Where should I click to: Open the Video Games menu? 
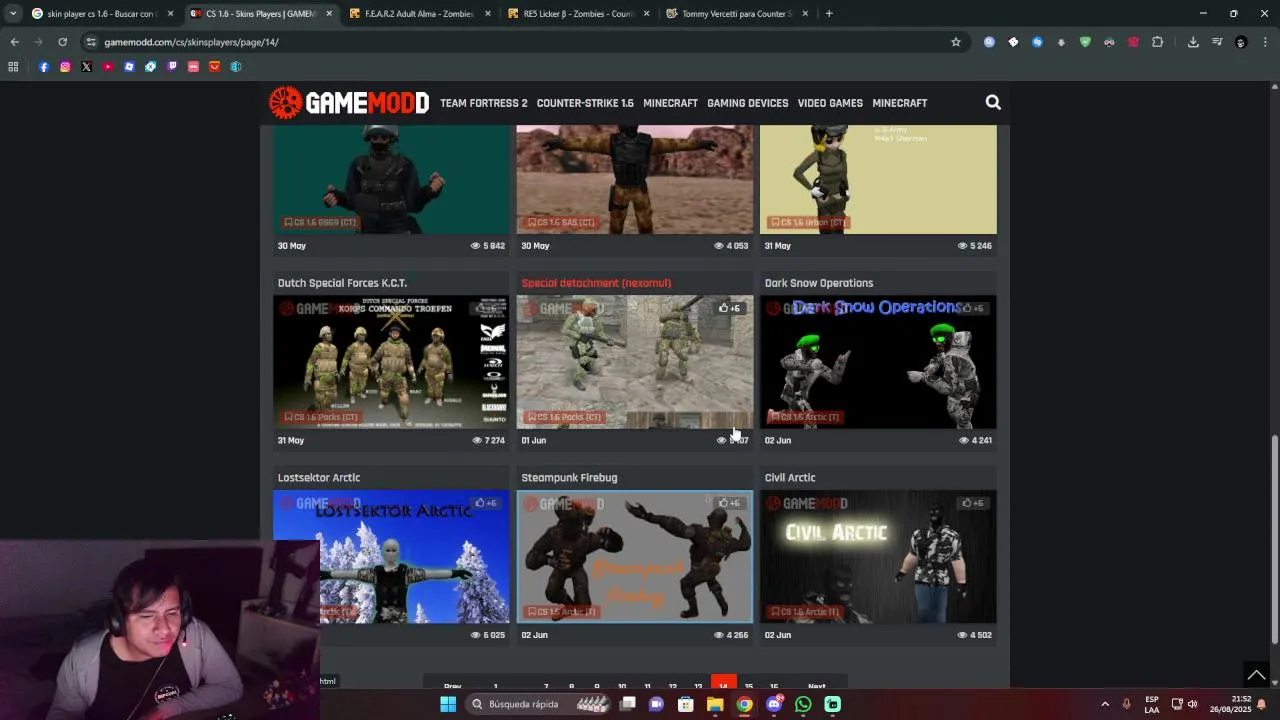tap(830, 103)
